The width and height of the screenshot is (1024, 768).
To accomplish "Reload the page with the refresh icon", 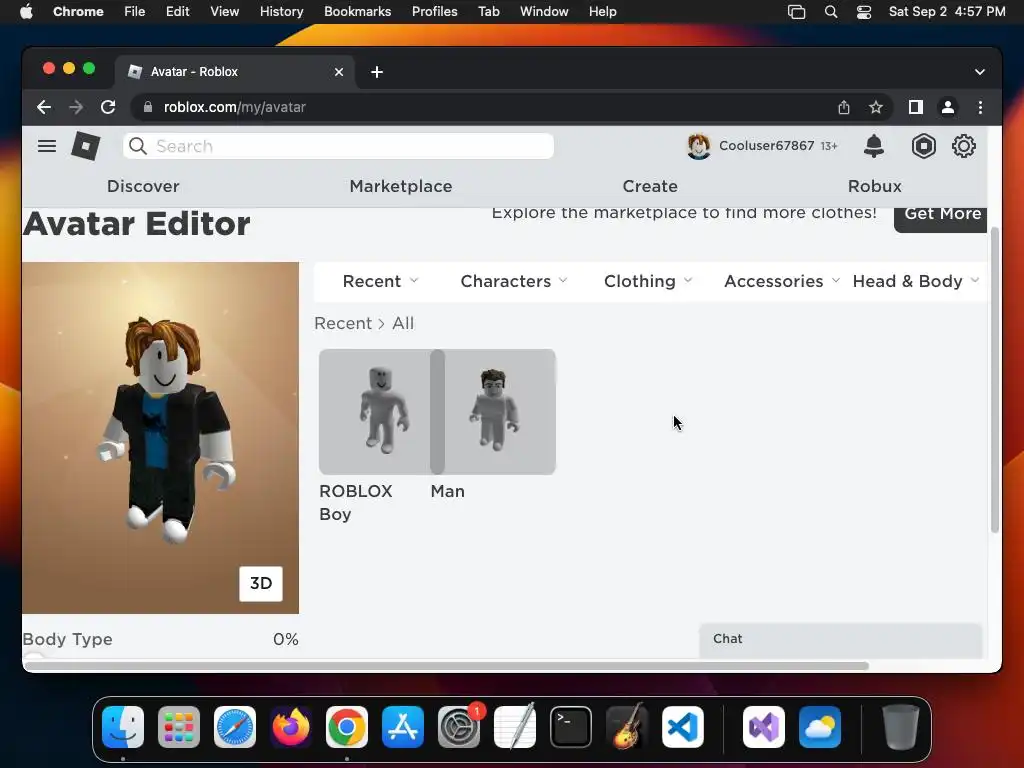I will [x=108, y=107].
